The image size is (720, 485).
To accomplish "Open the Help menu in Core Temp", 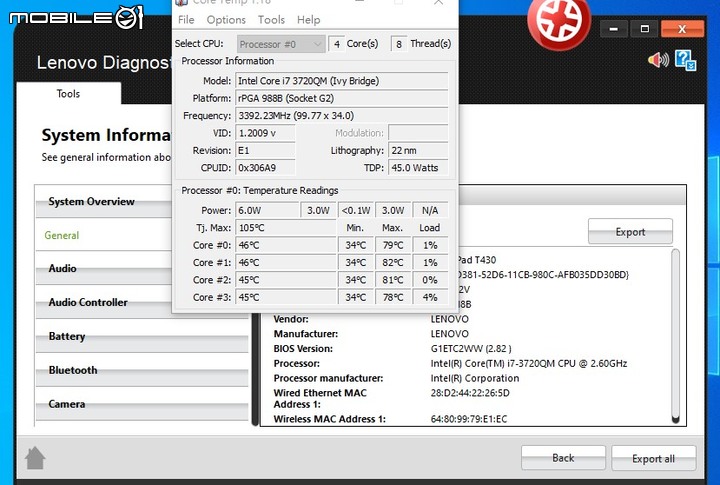I will tap(308, 20).
